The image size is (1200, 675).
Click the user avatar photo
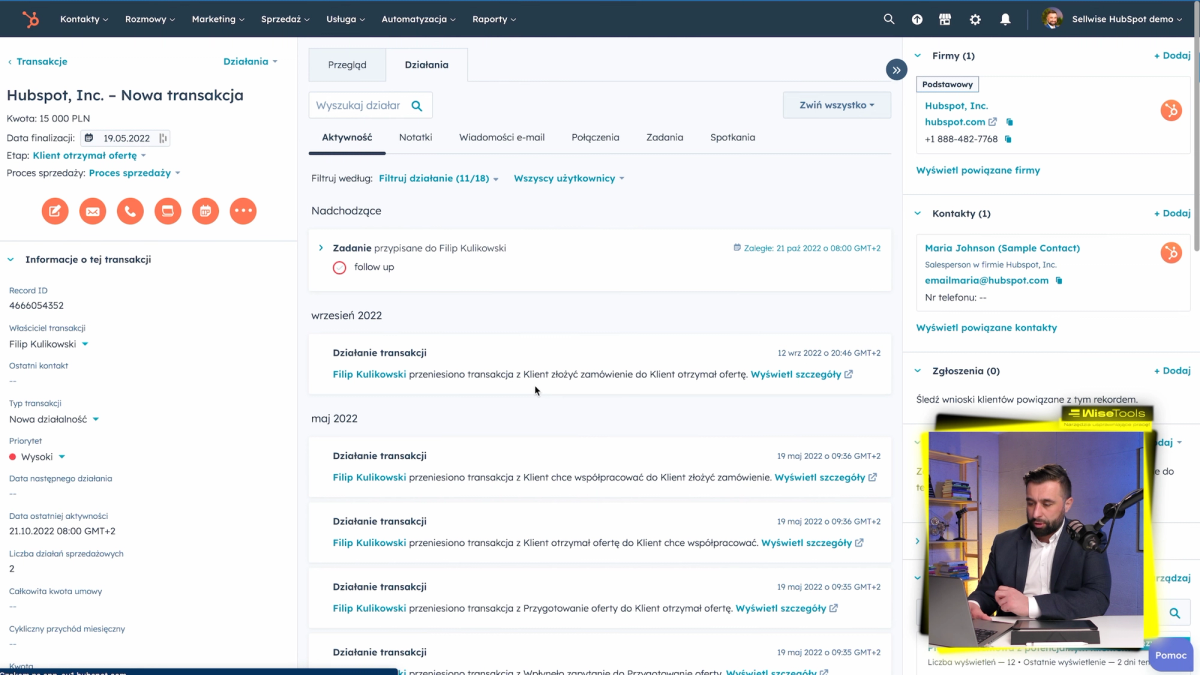(1052, 19)
